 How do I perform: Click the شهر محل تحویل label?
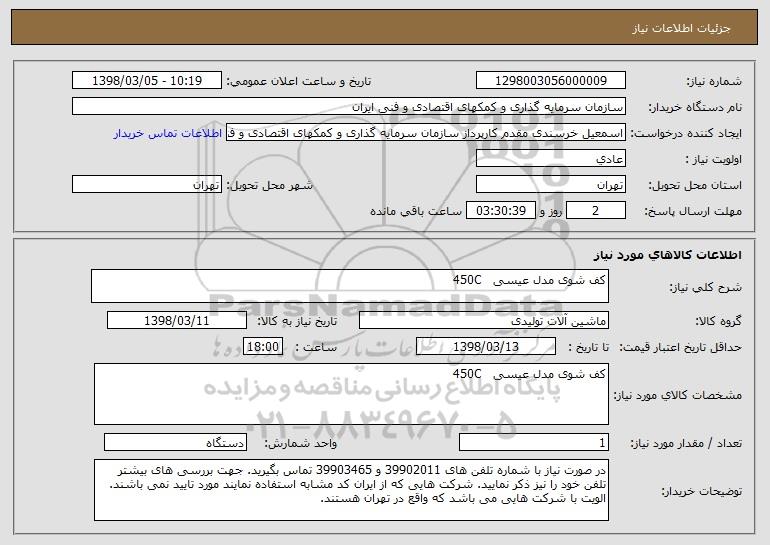coord(269,185)
